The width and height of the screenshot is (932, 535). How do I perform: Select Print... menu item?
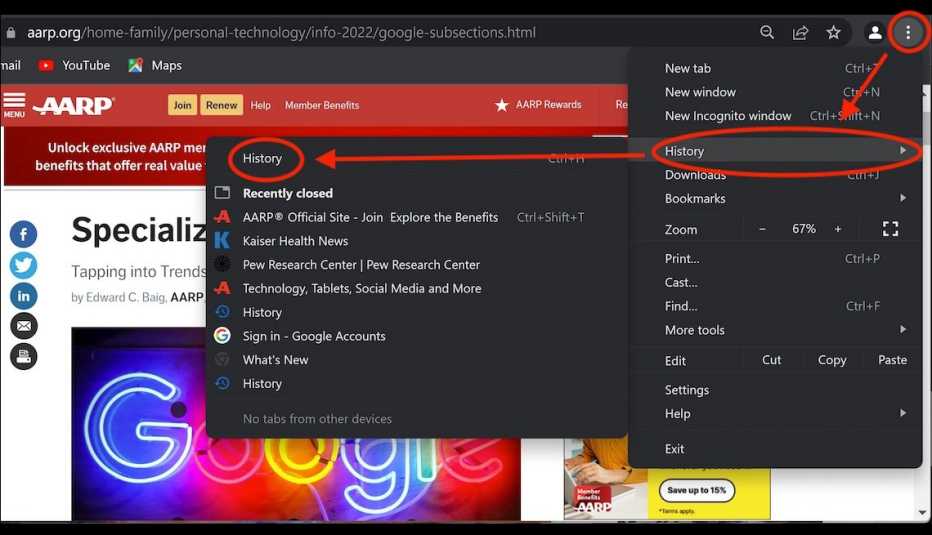coord(774,259)
